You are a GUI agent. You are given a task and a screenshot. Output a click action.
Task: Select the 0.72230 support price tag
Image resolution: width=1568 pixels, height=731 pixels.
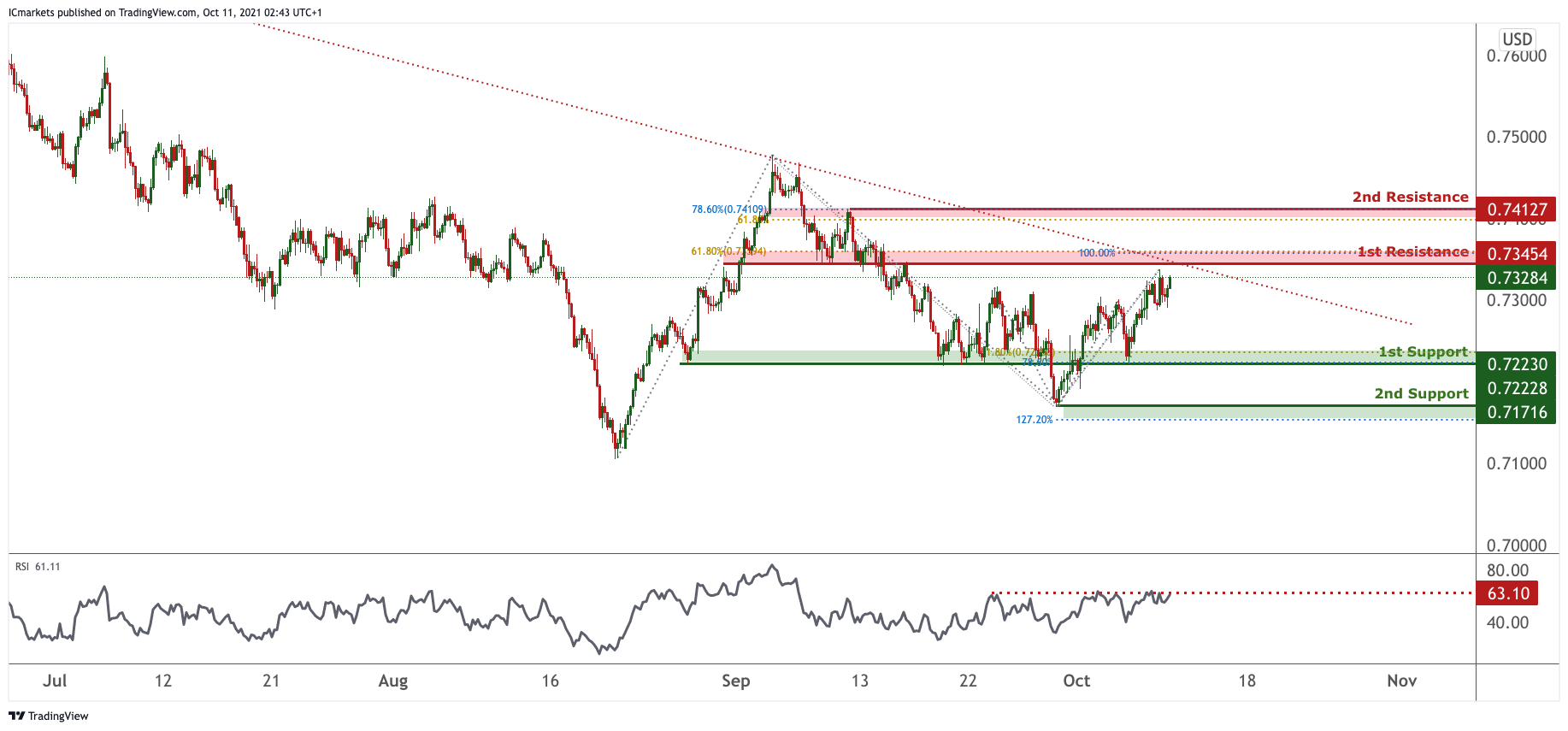click(x=1516, y=364)
